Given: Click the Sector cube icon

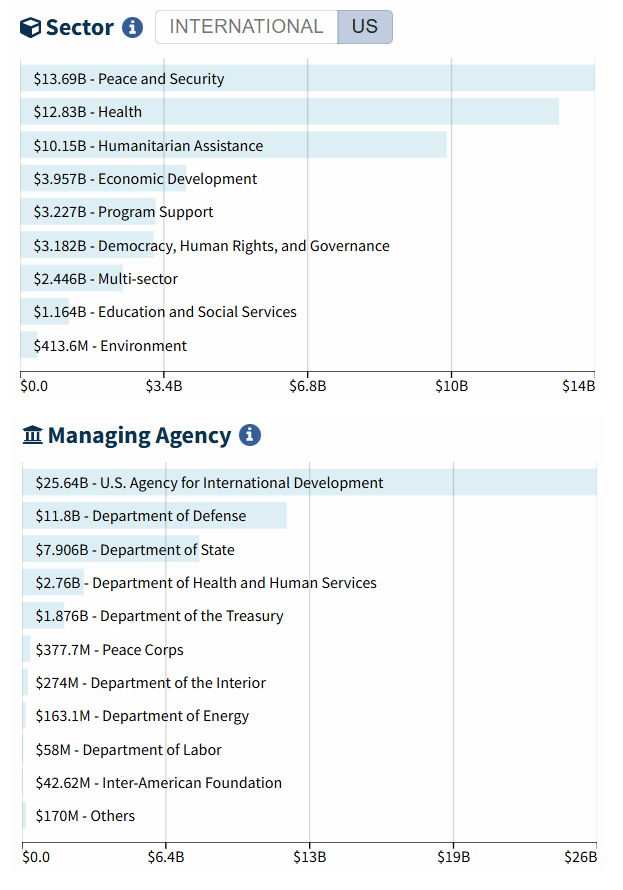Looking at the screenshot, I should coord(31,27).
